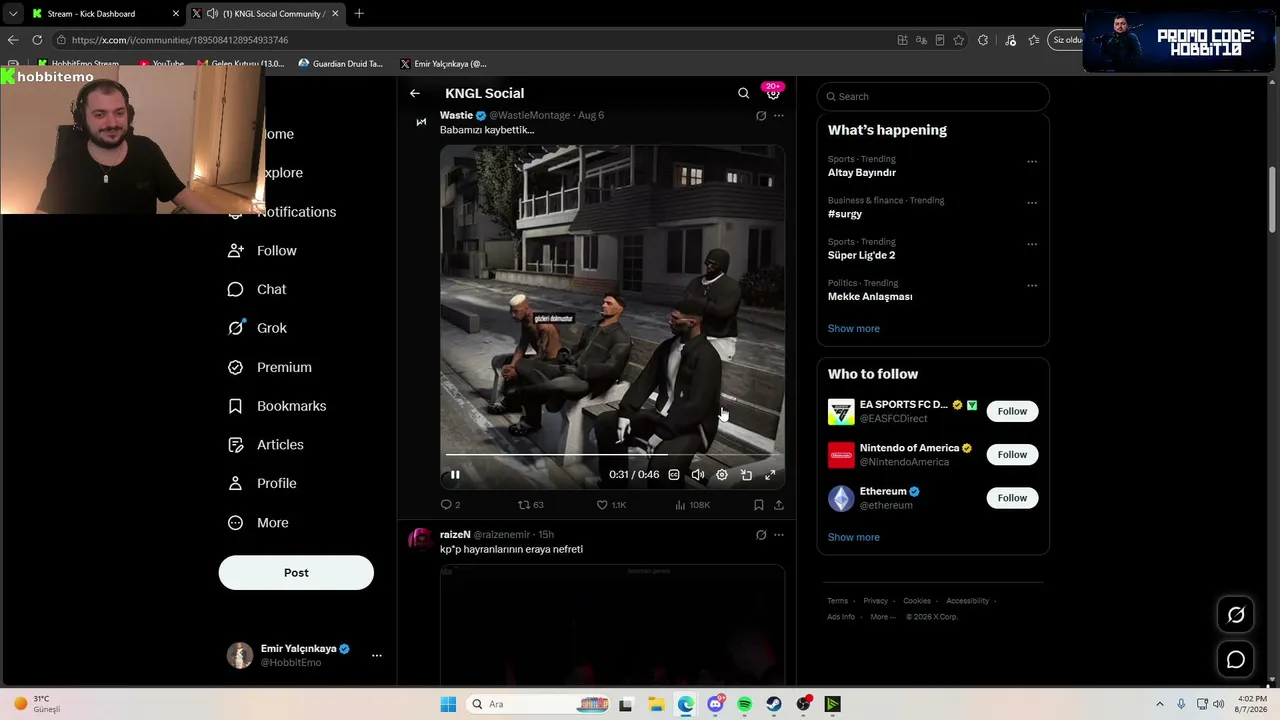This screenshot has height=720, width=1280.
Task: Open Bookmarks in the sidebar
Action: (x=278, y=406)
